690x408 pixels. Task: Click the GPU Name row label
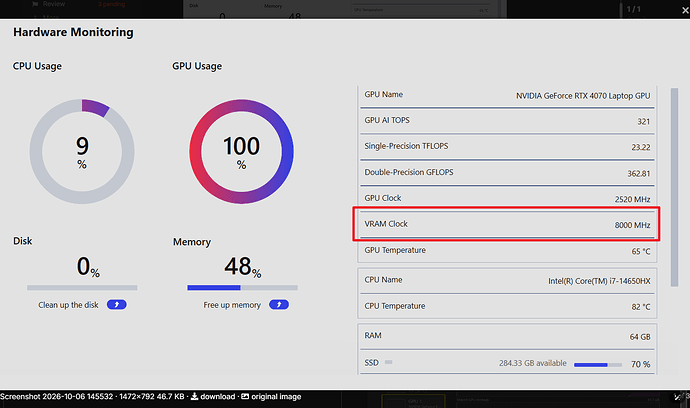coord(383,94)
